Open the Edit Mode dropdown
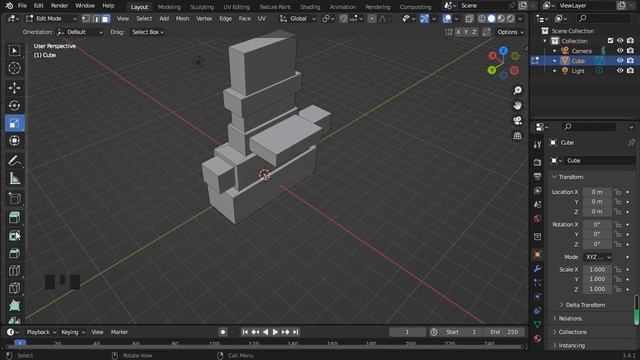The image size is (640, 360). [51, 19]
